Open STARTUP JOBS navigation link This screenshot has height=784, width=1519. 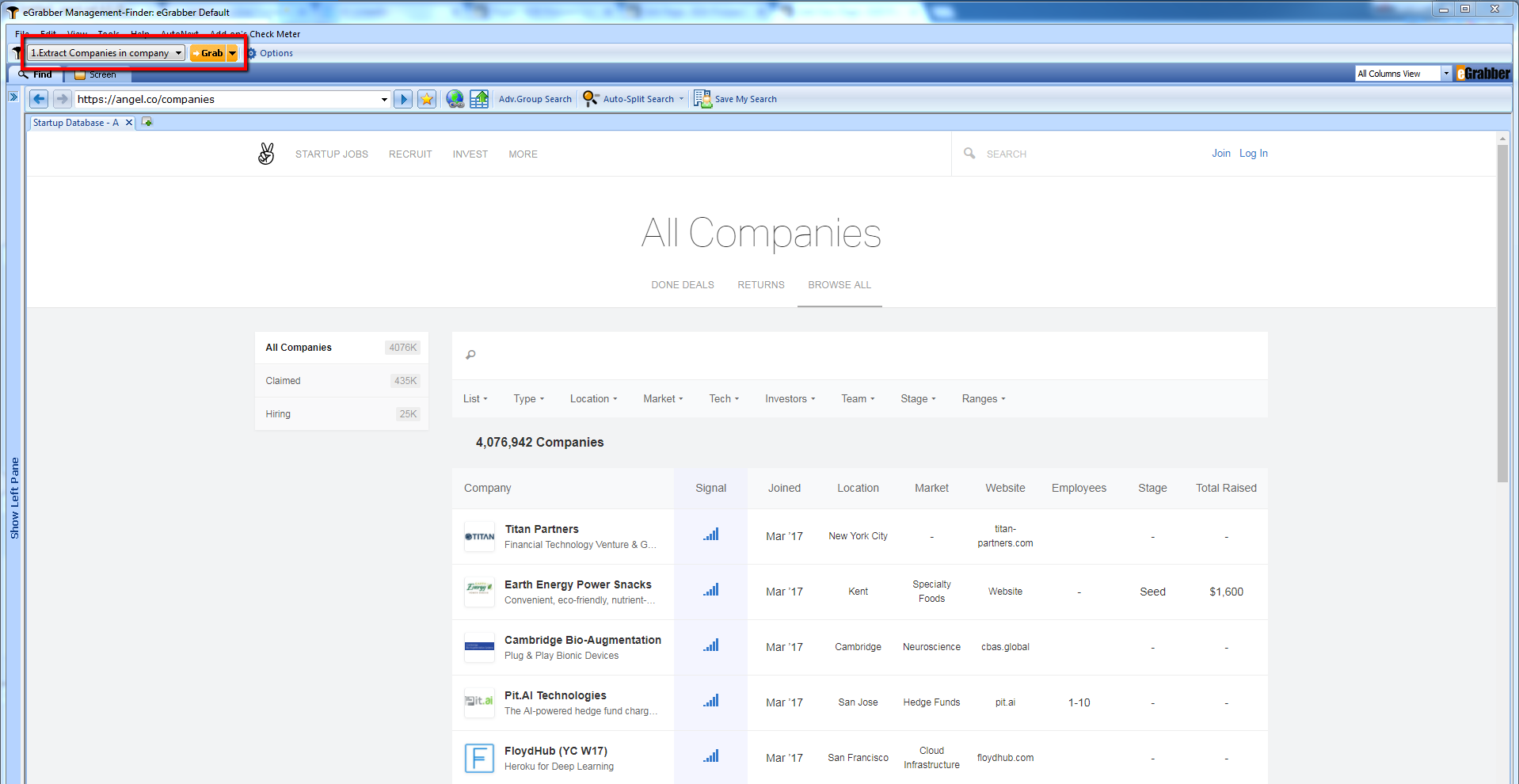point(332,154)
